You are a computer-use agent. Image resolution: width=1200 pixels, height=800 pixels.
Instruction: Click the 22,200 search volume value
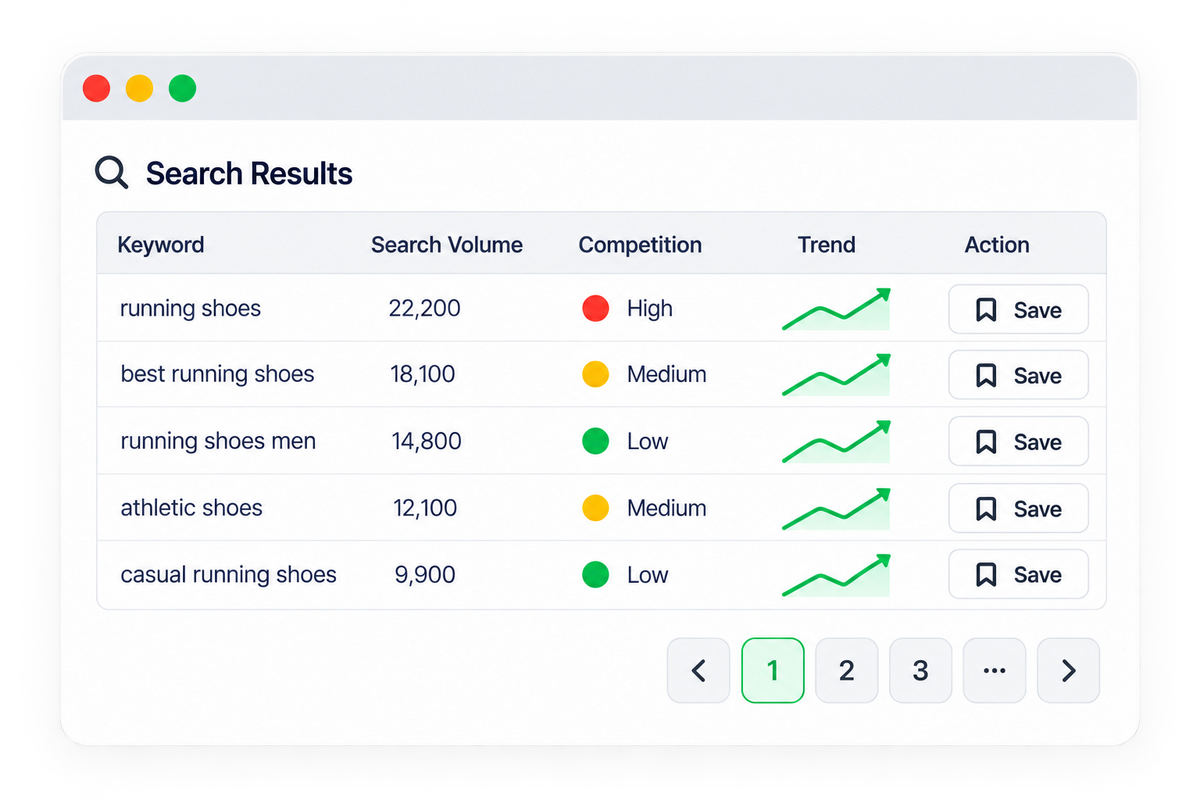(425, 308)
